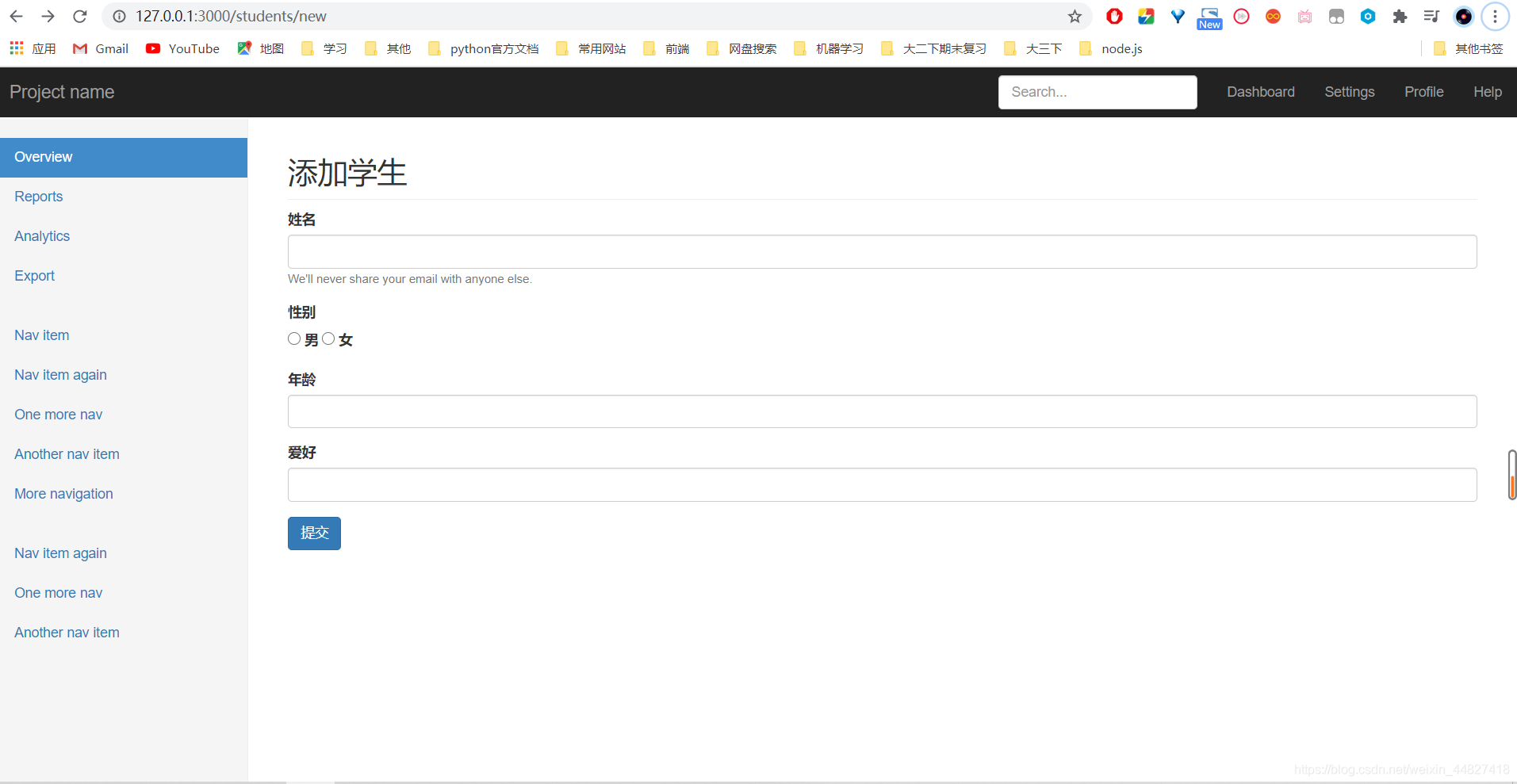Click the extension icon labeled New

coord(1209,17)
